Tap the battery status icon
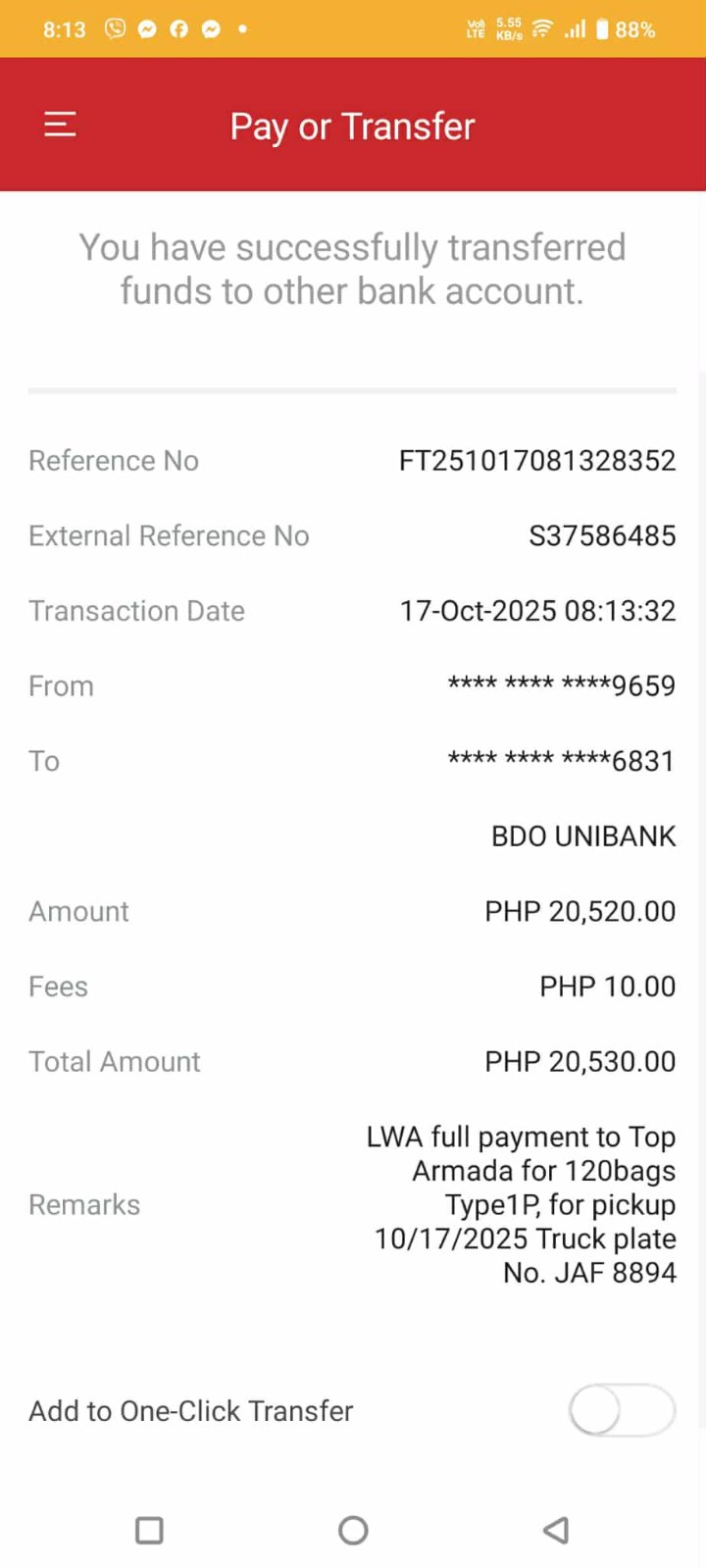 [601, 28]
